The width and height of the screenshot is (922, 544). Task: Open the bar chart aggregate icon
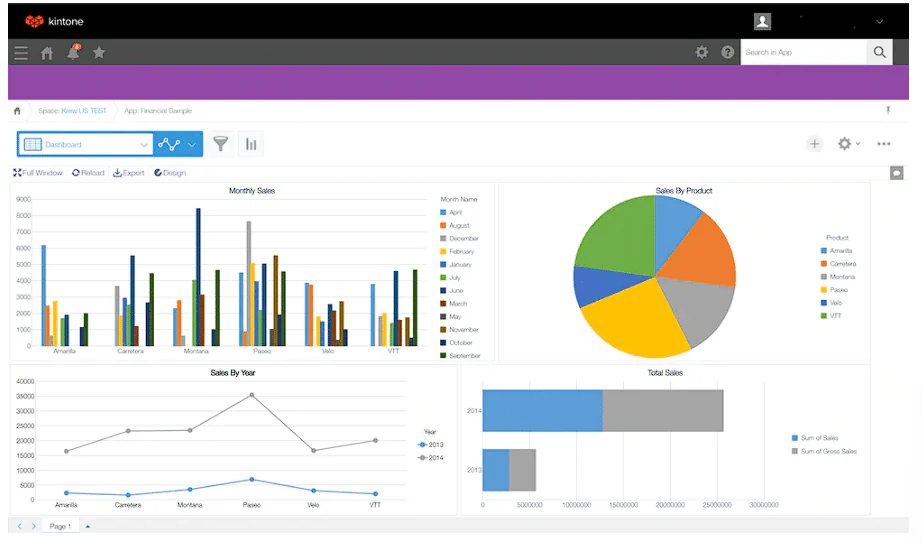[251, 144]
